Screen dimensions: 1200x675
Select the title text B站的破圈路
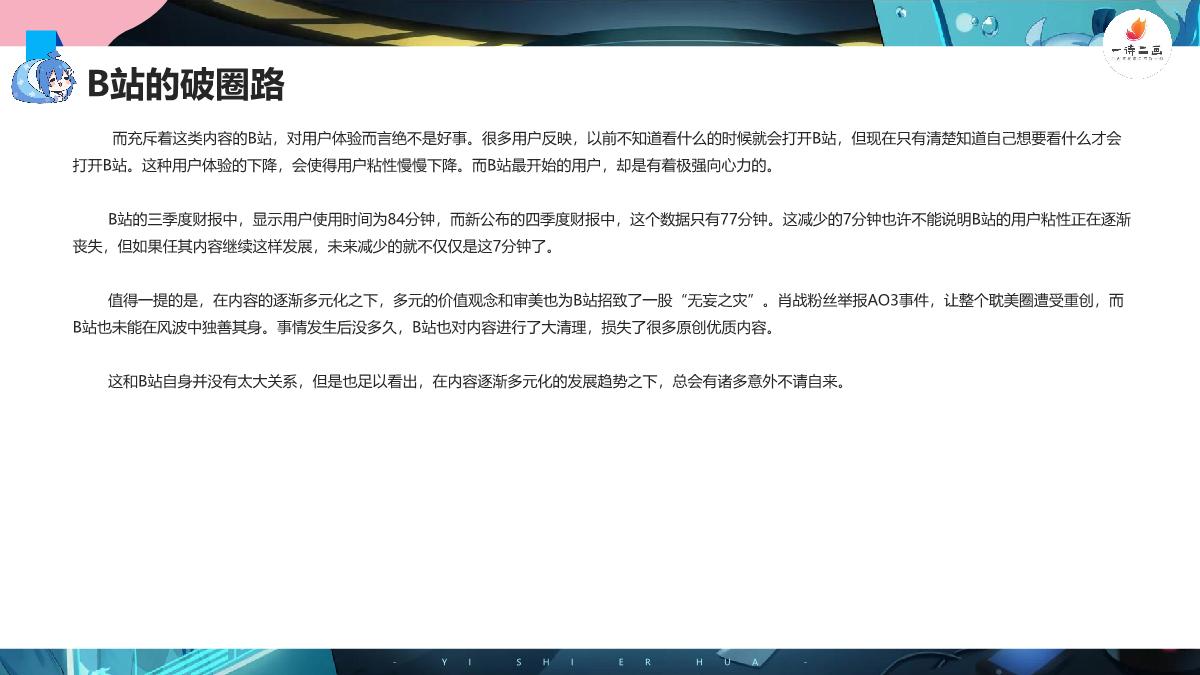188,84
